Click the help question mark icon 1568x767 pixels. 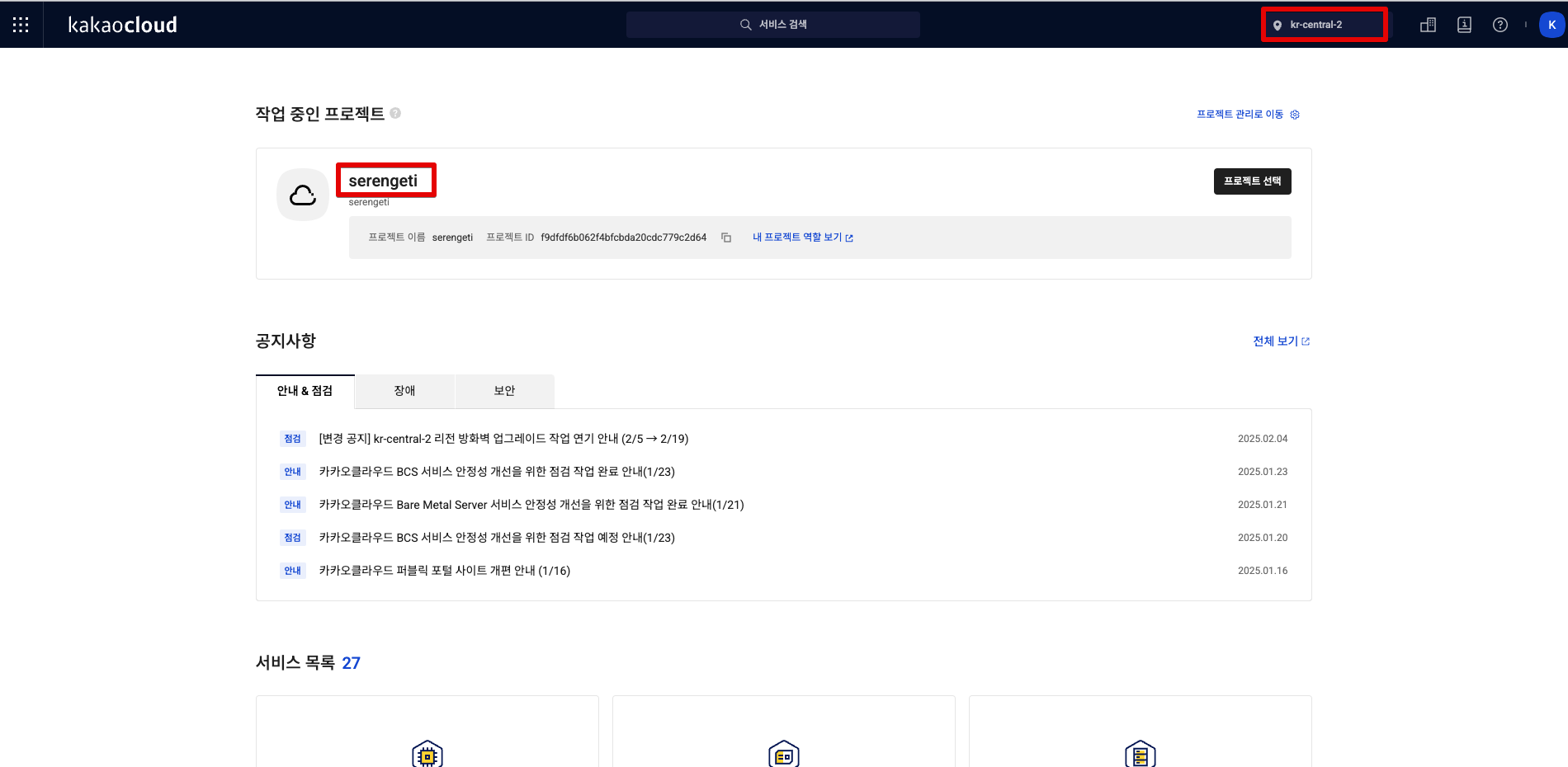1500,25
